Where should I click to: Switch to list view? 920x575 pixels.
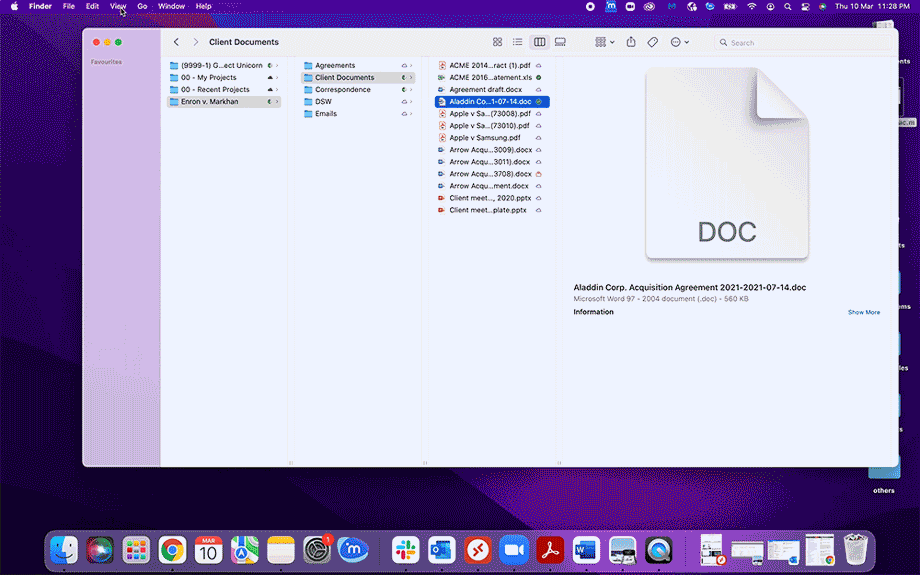click(x=518, y=42)
